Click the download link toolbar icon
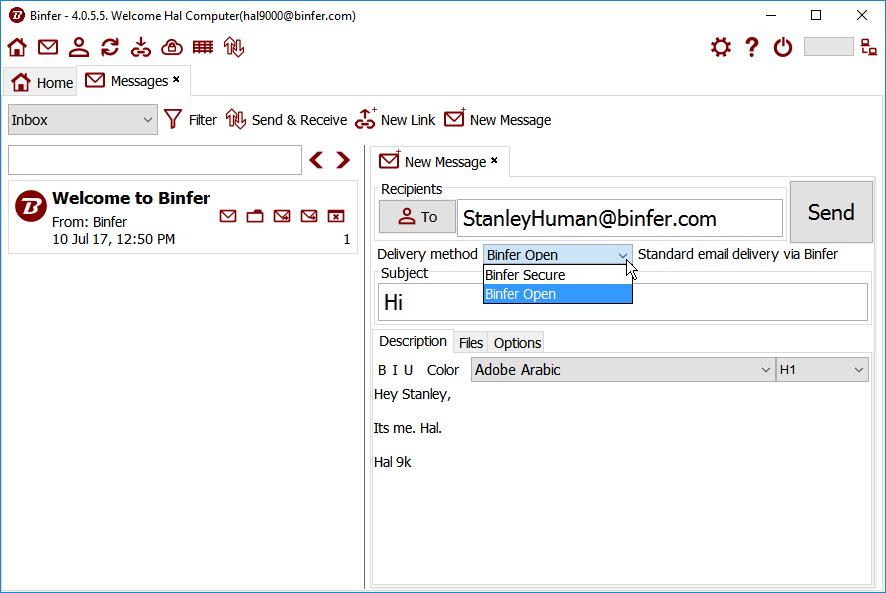The height and width of the screenshot is (593, 886). [x=141, y=47]
